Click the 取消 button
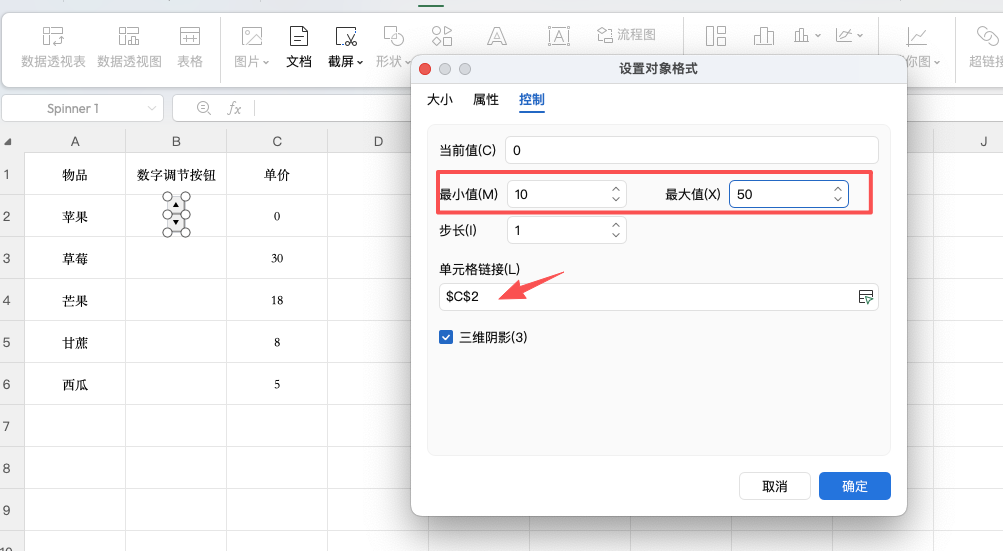The height and width of the screenshot is (551, 1003). coord(774,486)
